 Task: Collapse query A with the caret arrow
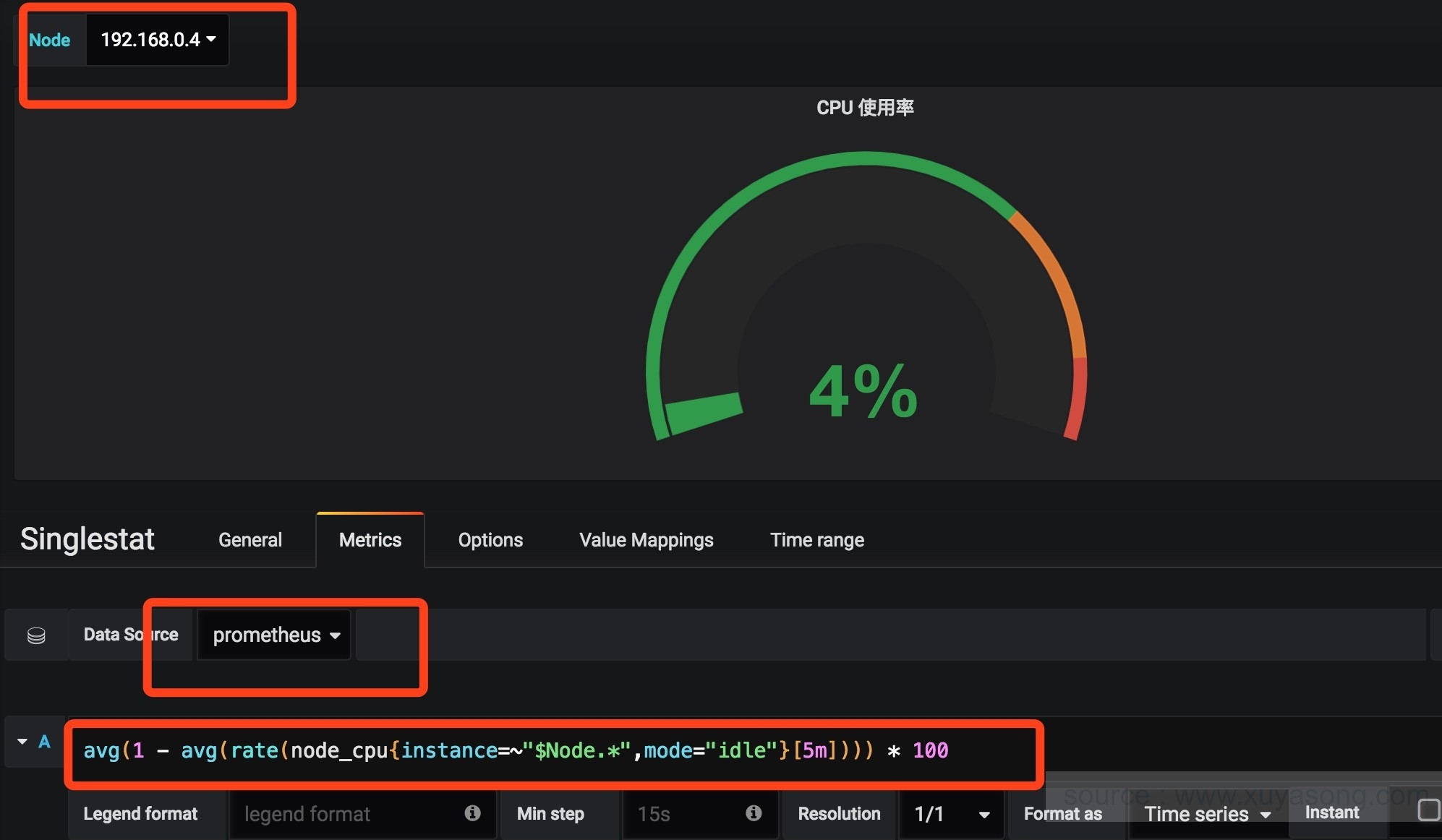[22, 742]
